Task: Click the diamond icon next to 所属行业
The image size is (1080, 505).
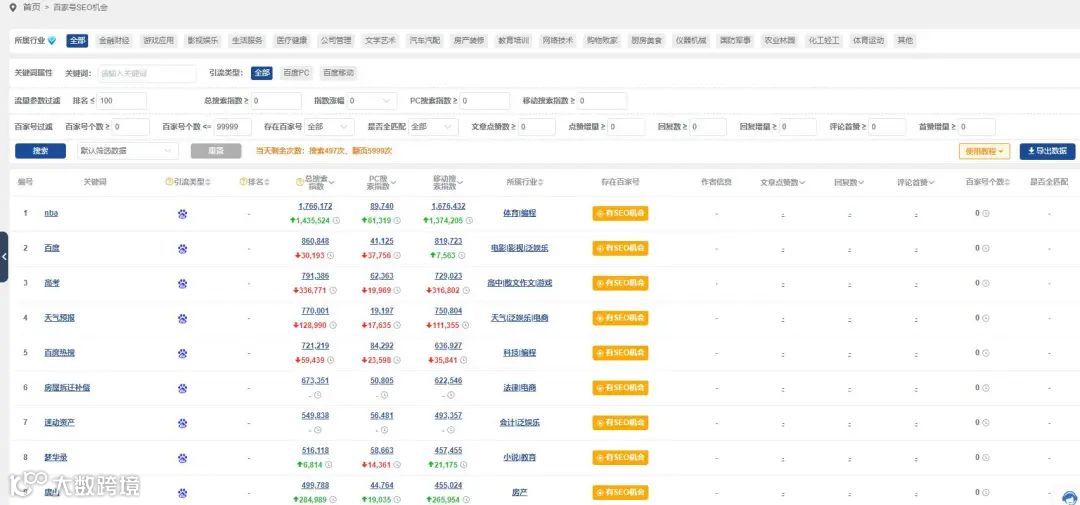Action: (52, 41)
